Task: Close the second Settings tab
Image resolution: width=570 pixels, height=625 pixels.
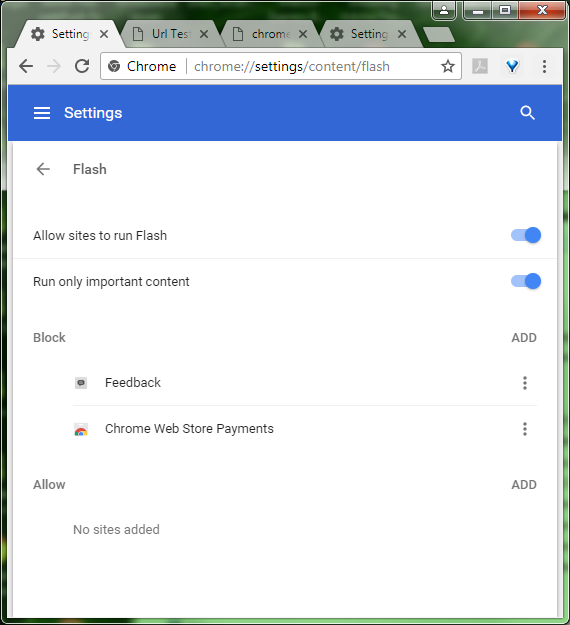Action: coord(402,34)
